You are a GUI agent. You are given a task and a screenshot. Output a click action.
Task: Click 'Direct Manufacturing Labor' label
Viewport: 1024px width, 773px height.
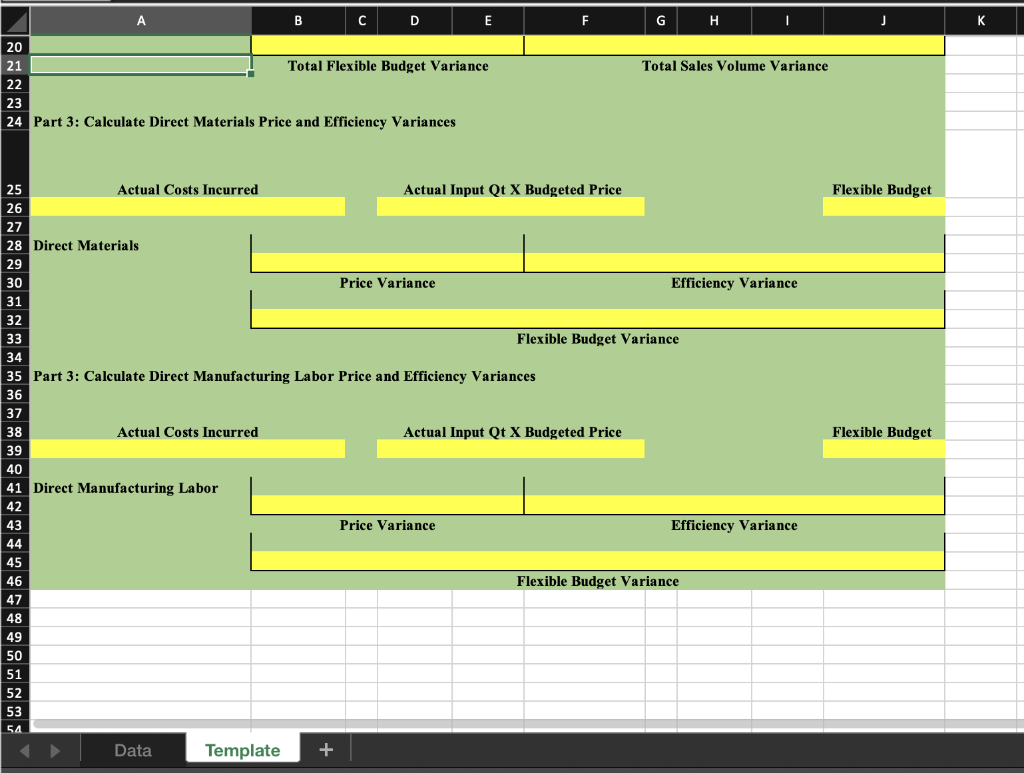point(125,488)
